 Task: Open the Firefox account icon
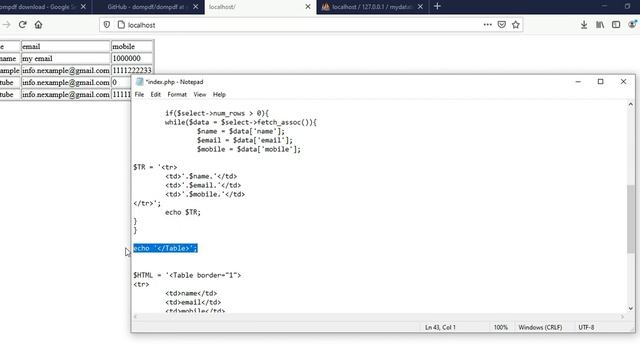[632, 25]
